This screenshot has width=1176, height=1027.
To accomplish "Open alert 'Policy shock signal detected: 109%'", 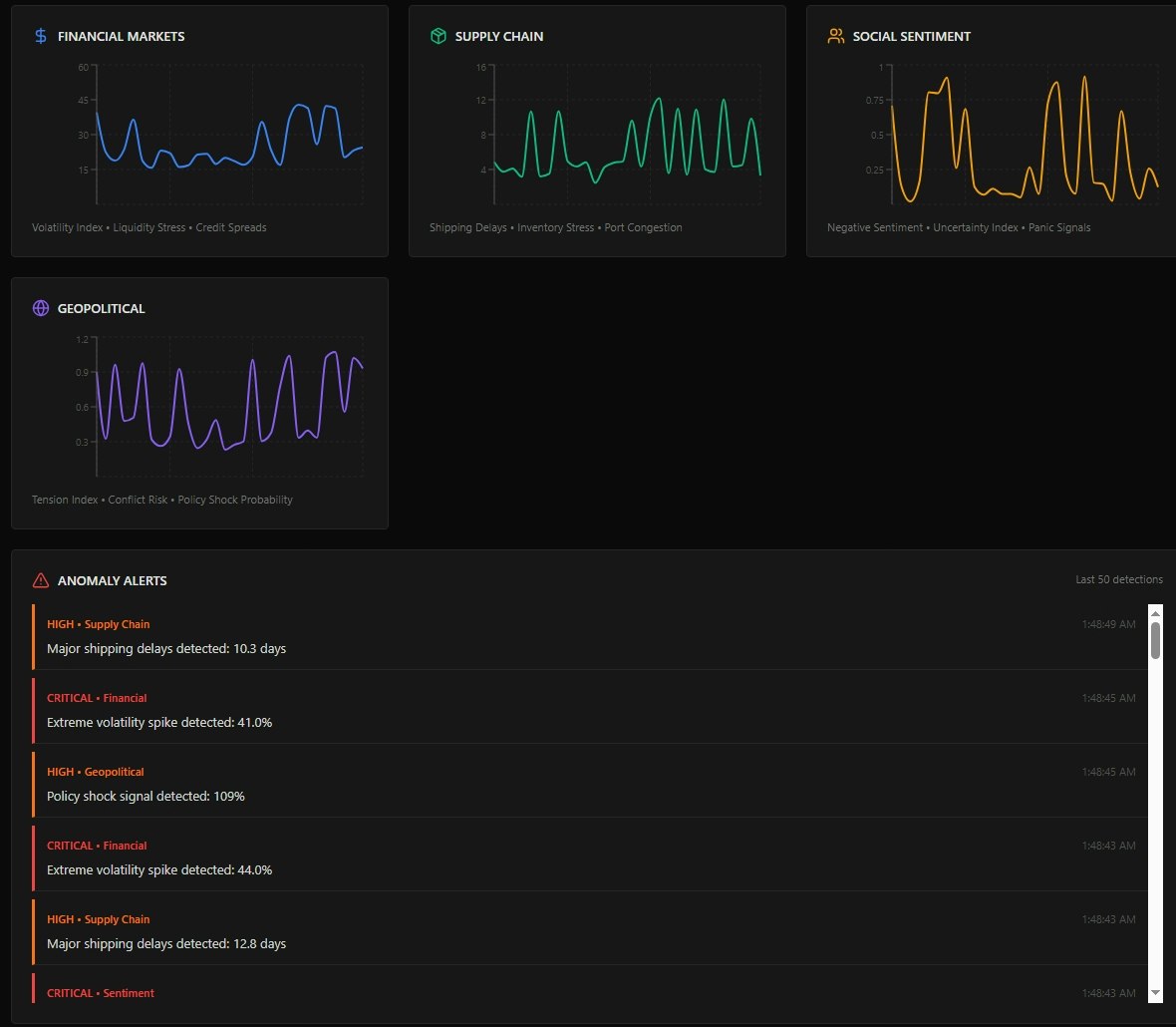I will tap(590, 784).
